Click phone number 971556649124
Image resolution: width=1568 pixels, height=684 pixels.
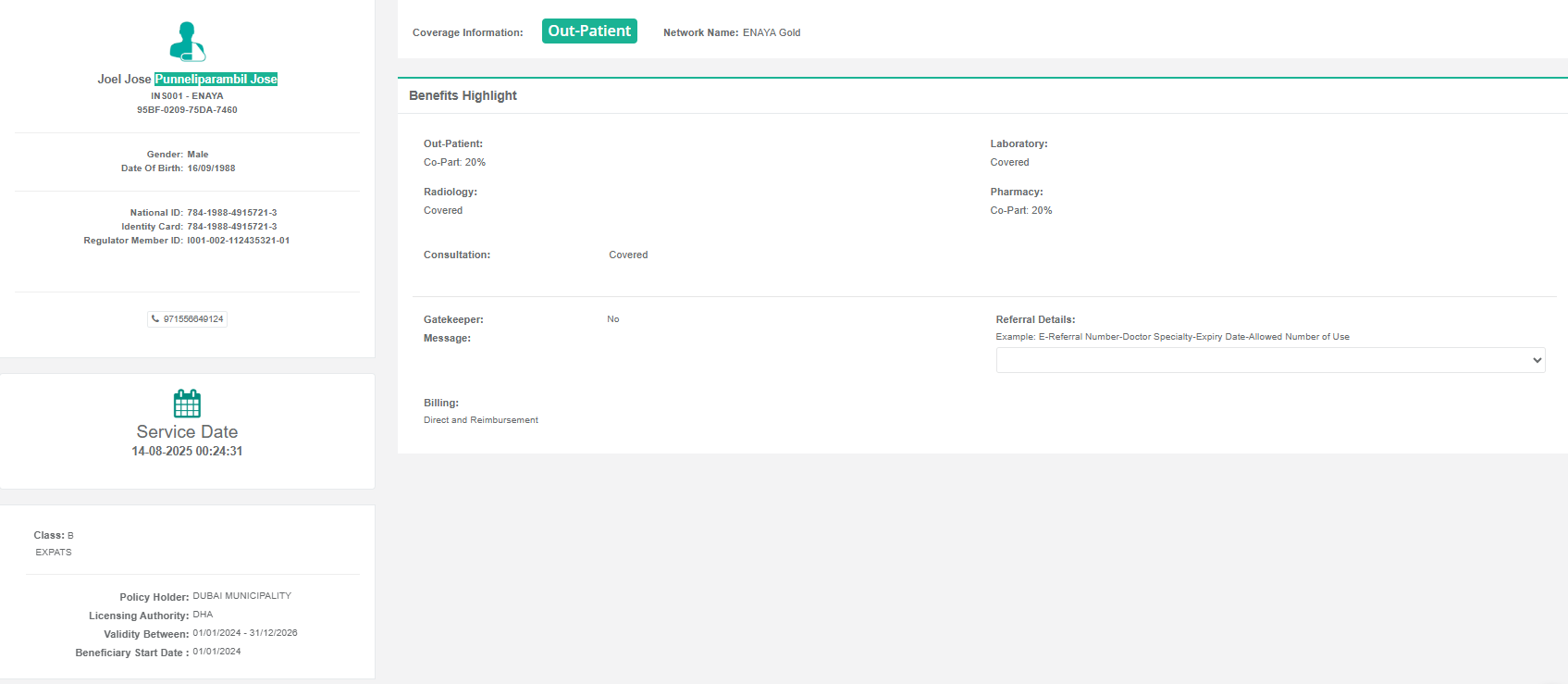coord(193,319)
